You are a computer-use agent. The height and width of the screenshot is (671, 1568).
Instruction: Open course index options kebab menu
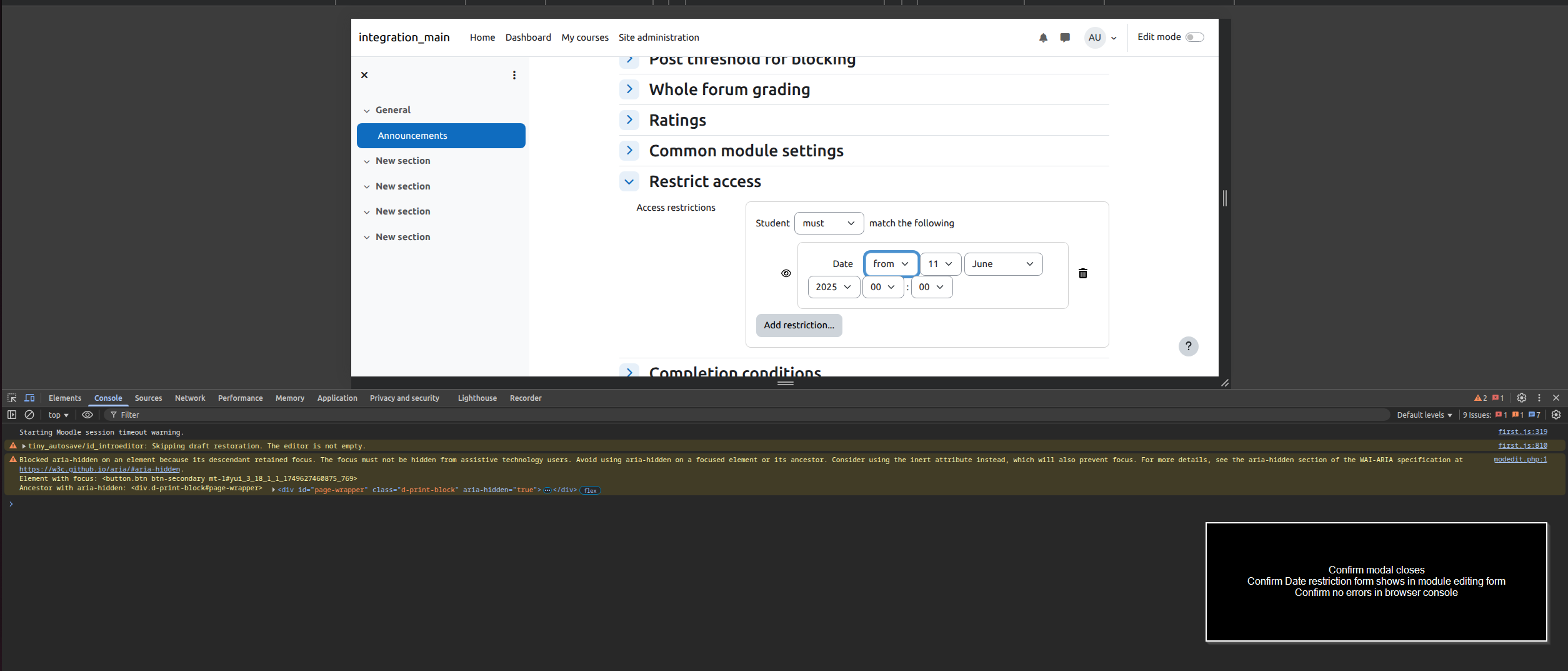point(514,75)
